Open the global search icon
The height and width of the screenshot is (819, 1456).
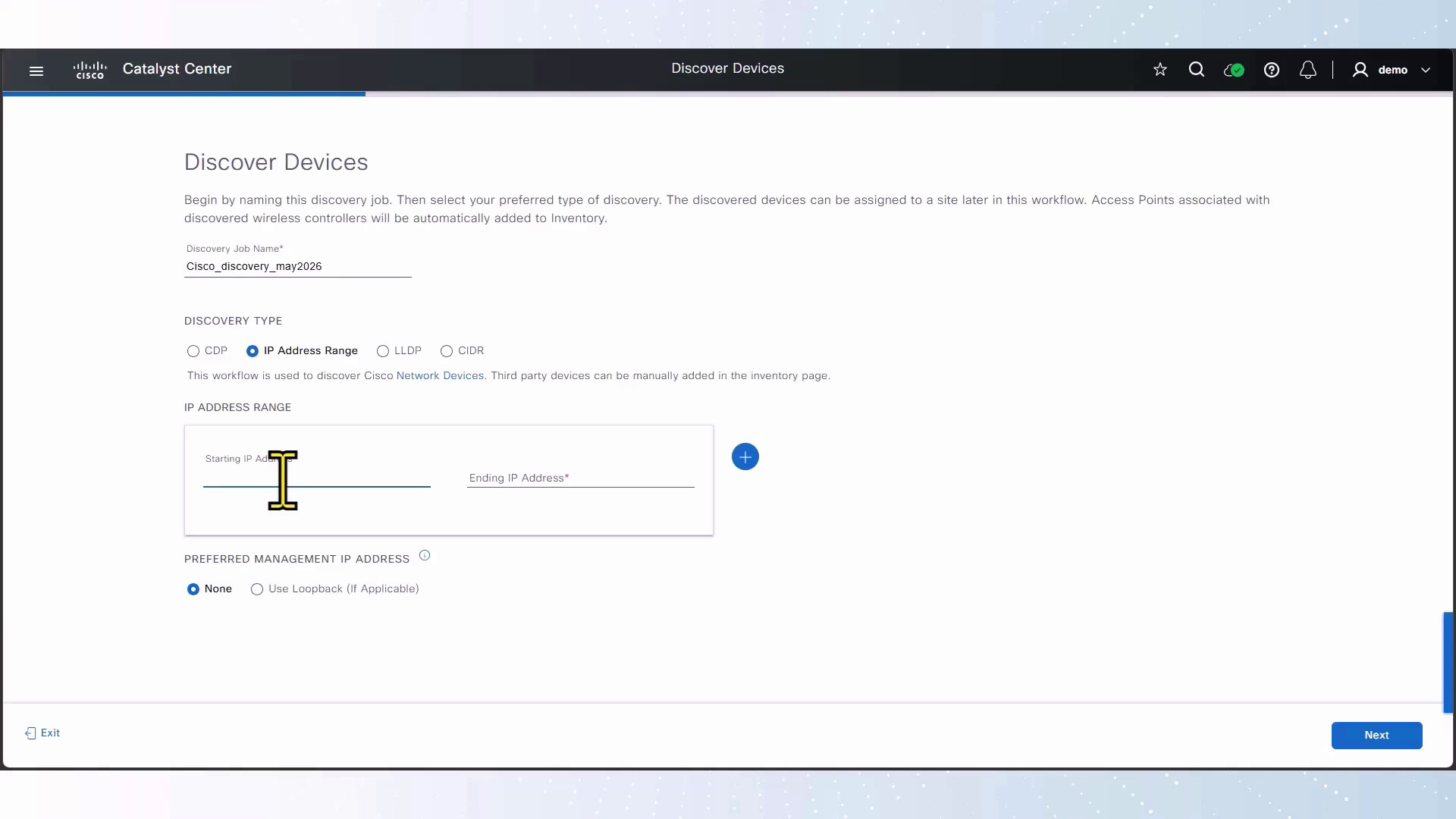click(x=1197, y=70)
